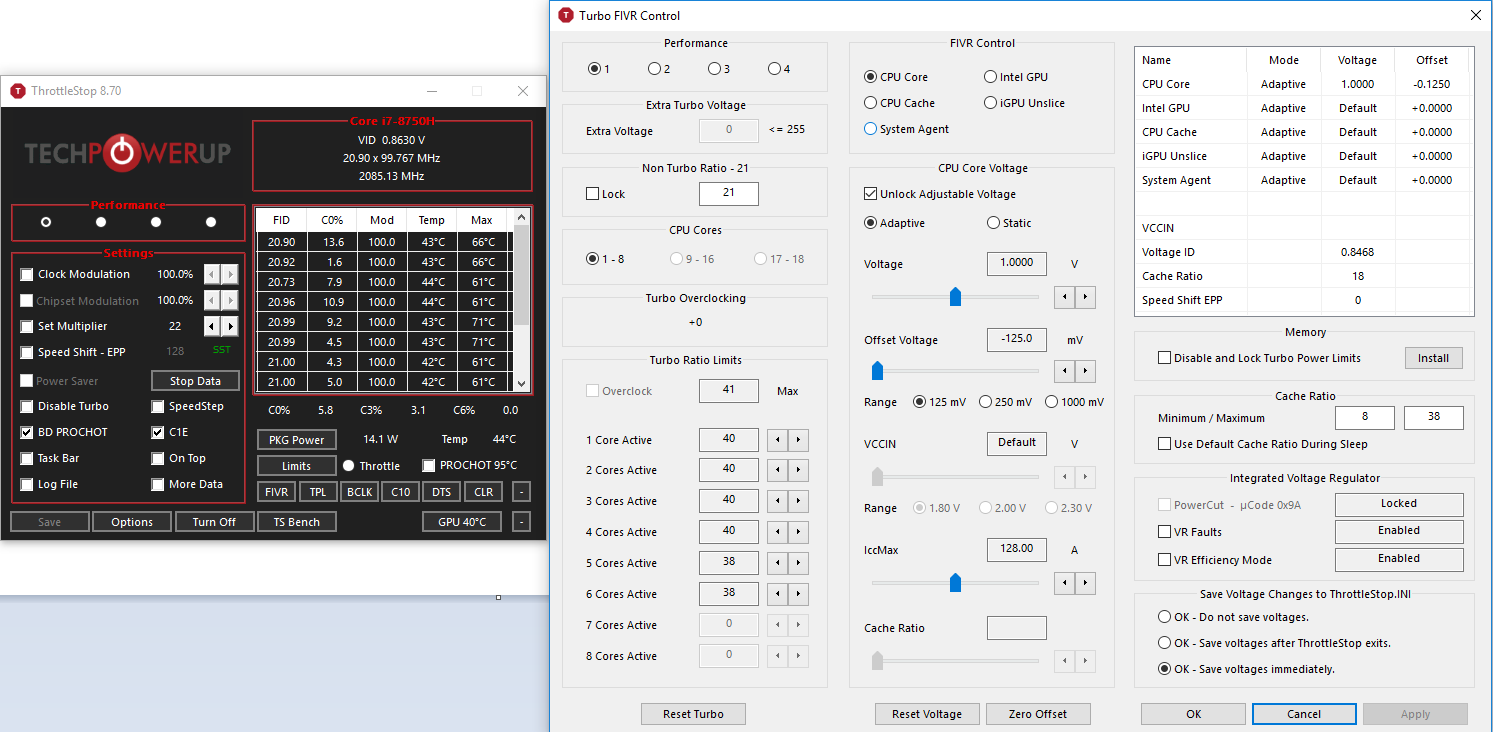The image size is (1493, 732).
Task: Enable SpeedStep checkbox
Action: click(x=158, y=406)
